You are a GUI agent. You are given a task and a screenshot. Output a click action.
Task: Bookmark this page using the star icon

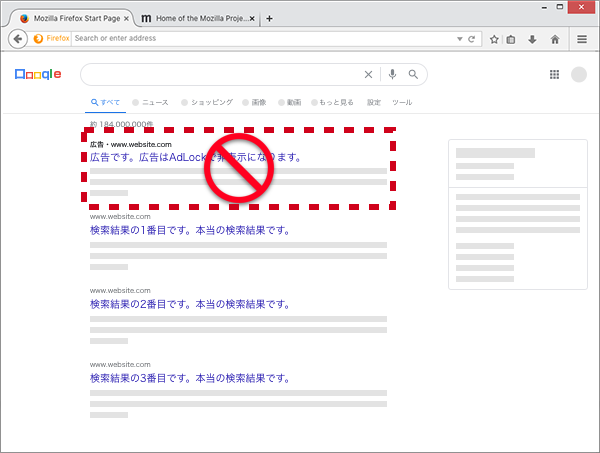point(494,39)
